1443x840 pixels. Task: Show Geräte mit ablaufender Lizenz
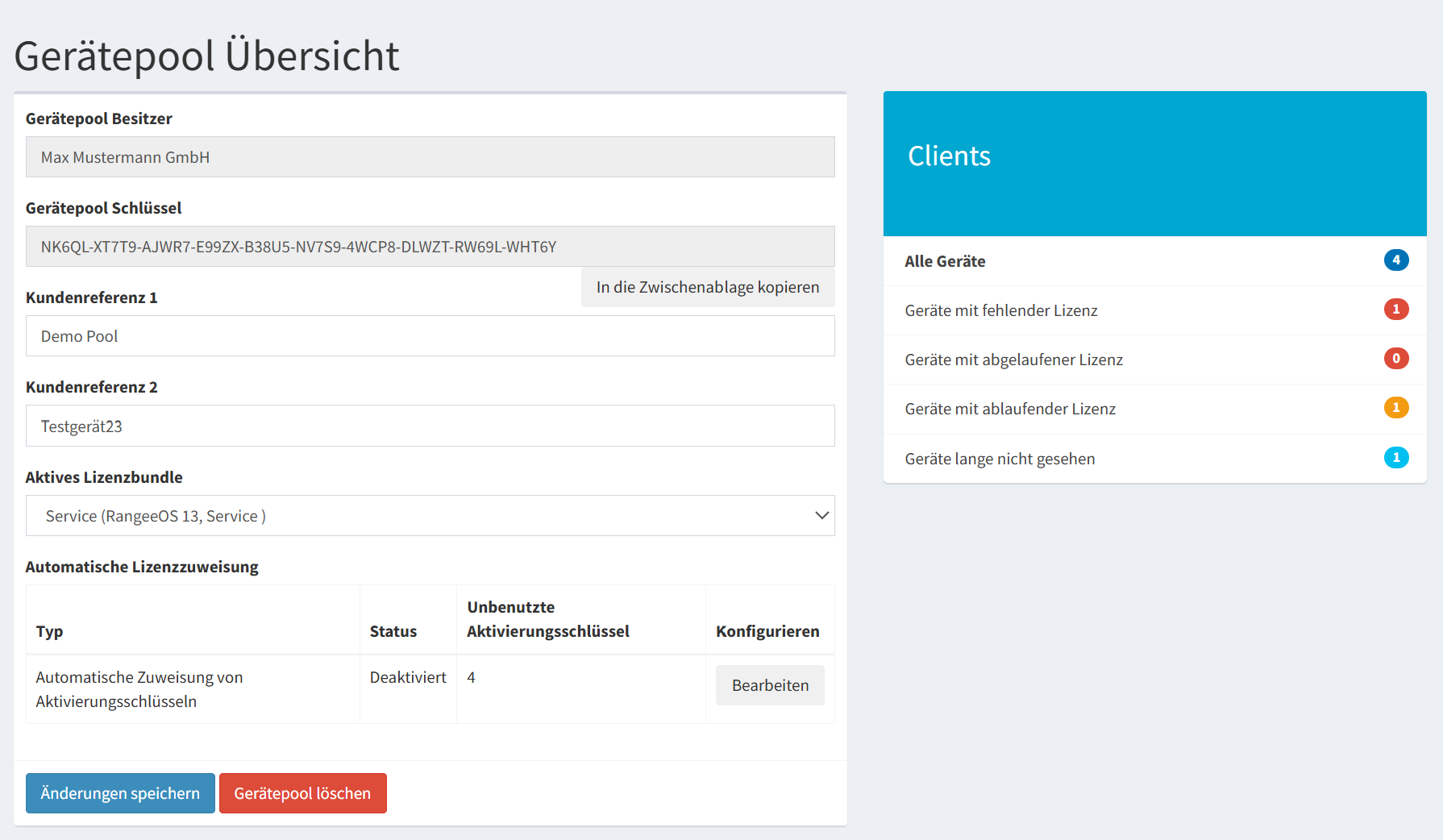[1009, 409]
